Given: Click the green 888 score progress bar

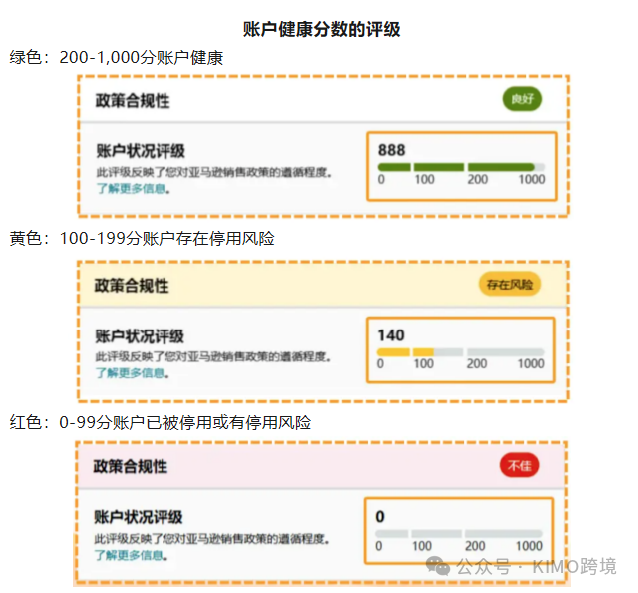Looking at the screenshot, I should tap(461, 167).
